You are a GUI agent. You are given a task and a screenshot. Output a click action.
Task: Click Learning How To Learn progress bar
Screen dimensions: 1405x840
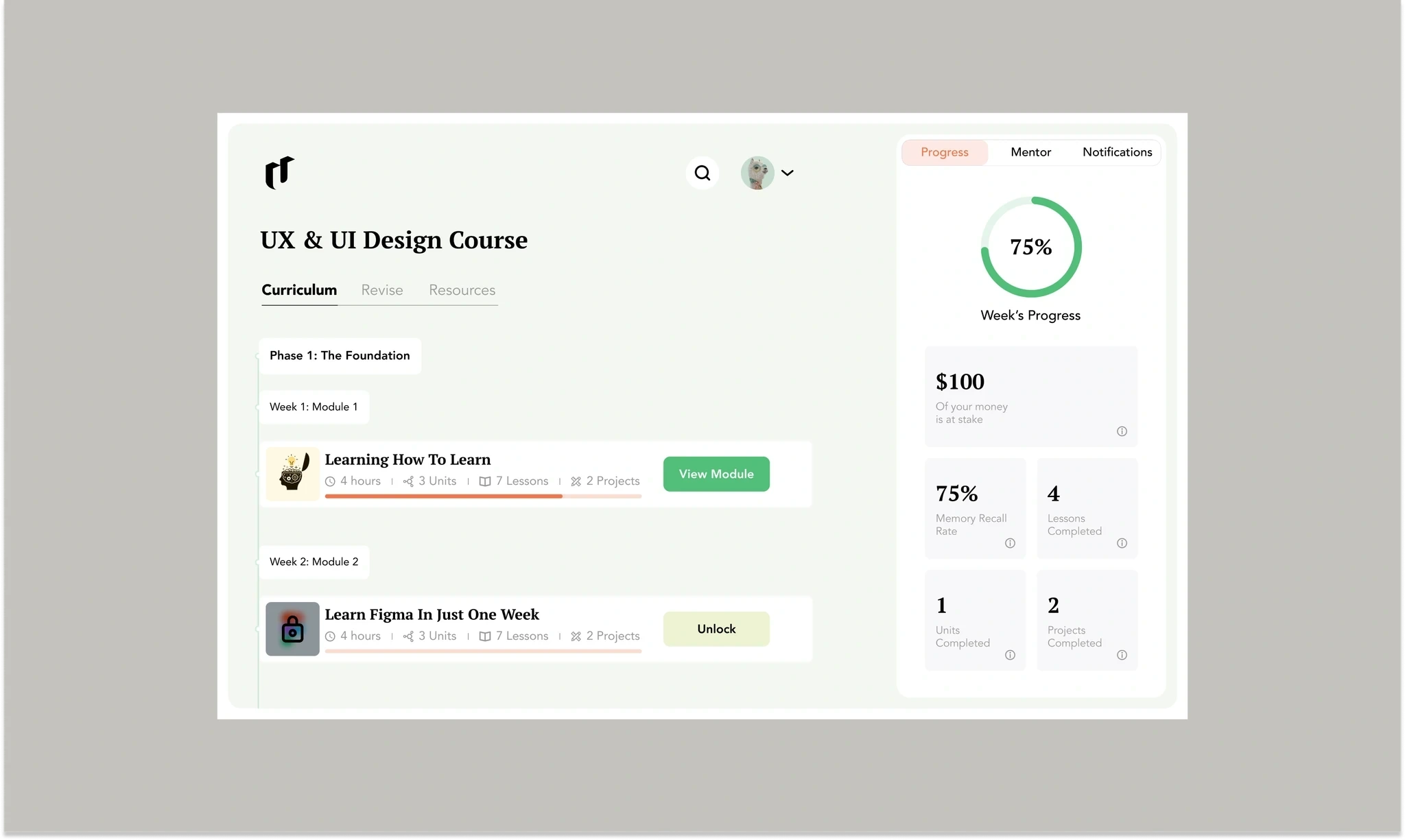(x=483, y=496)
